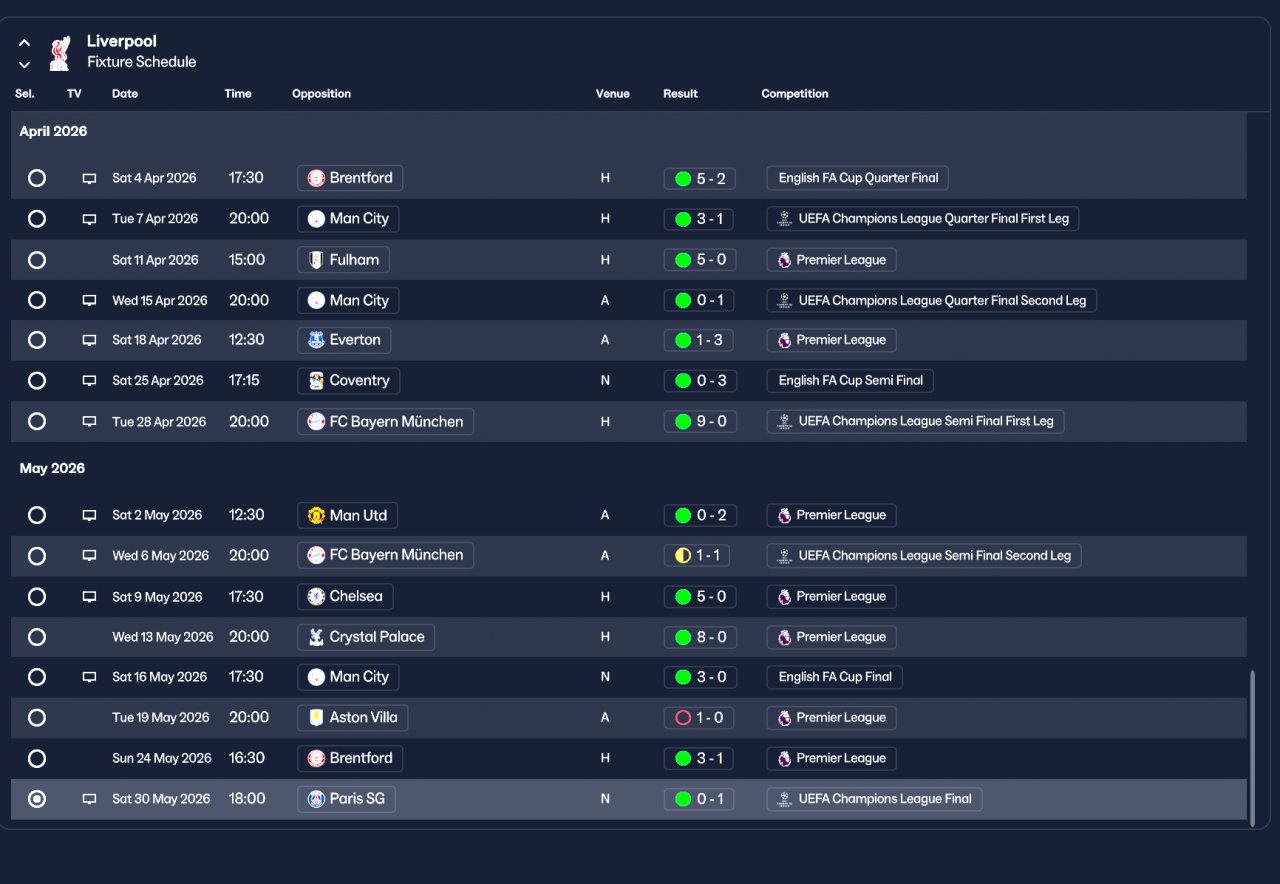The height and width of the screenshot is (884, 1280).
Task: Open Brentford opposition on 24 May
Action: (x=350, y=758)
